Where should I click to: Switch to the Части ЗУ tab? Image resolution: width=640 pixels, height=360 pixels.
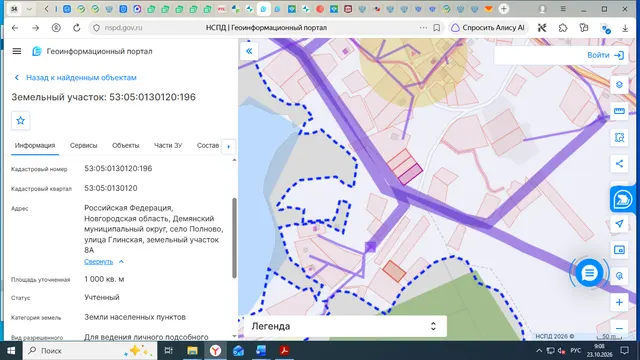[x=168, y=146]
